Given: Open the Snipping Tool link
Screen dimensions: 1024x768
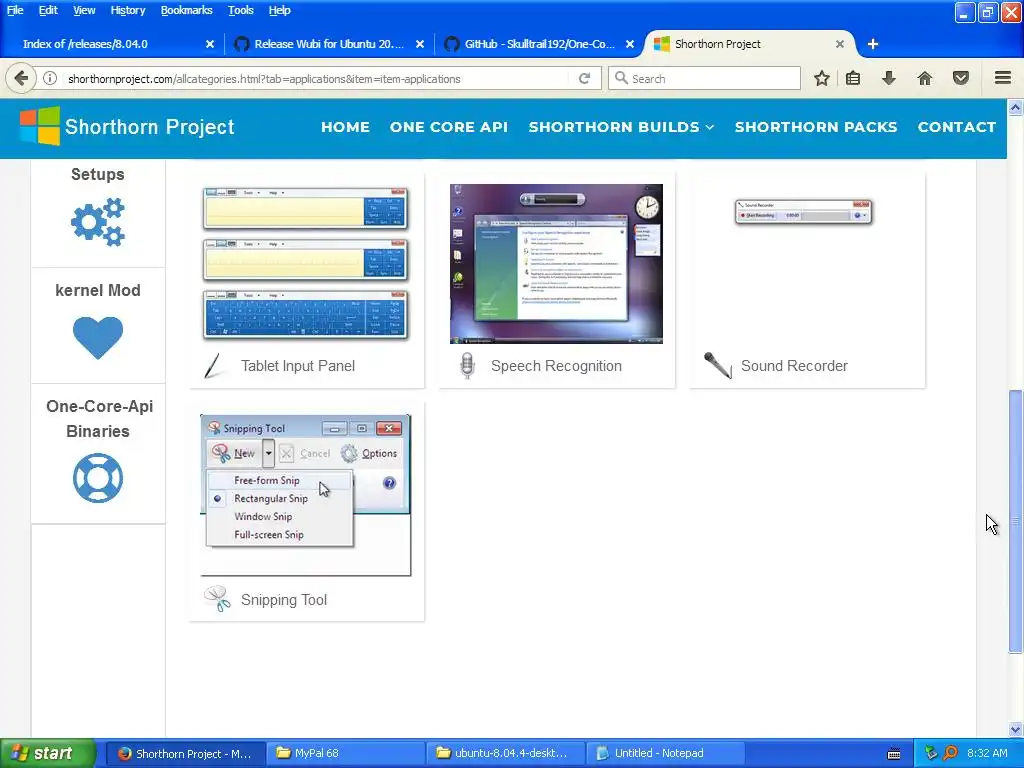Looking at the screenshot, I should pyautogui.click(x=284, y=600).
